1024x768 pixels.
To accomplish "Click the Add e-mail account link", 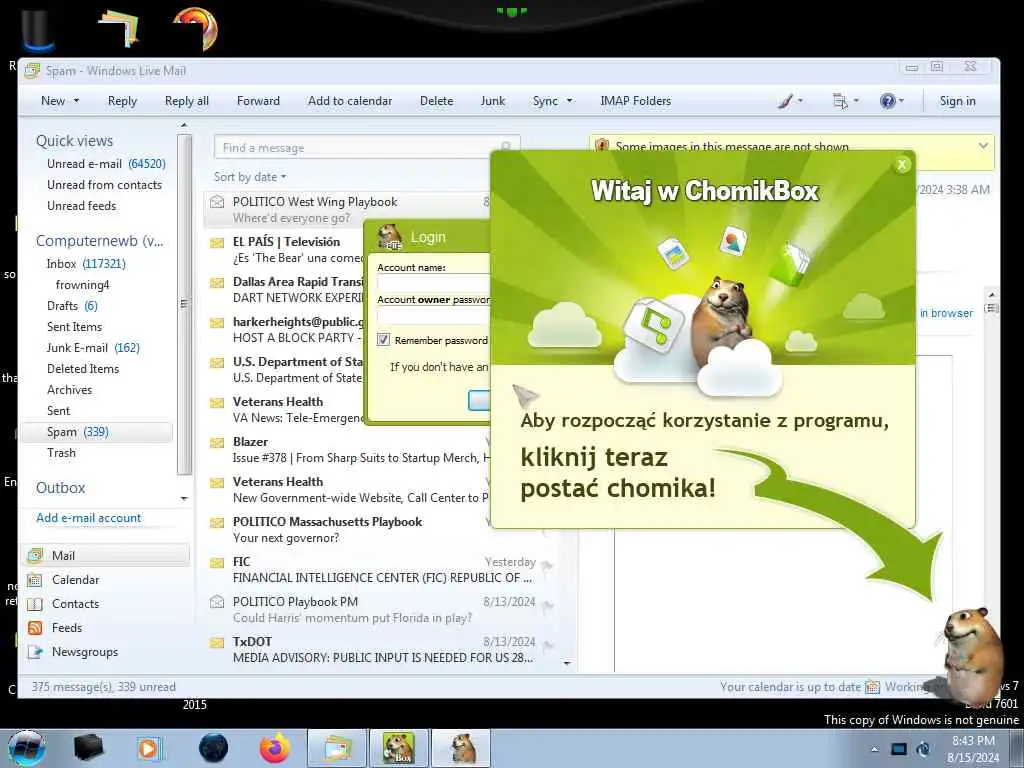I will [x=89, y=518].
